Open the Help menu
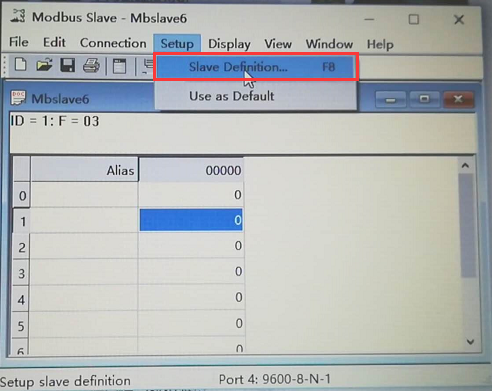The width and height of the screenshot is (492, 391). click(380, 44)
